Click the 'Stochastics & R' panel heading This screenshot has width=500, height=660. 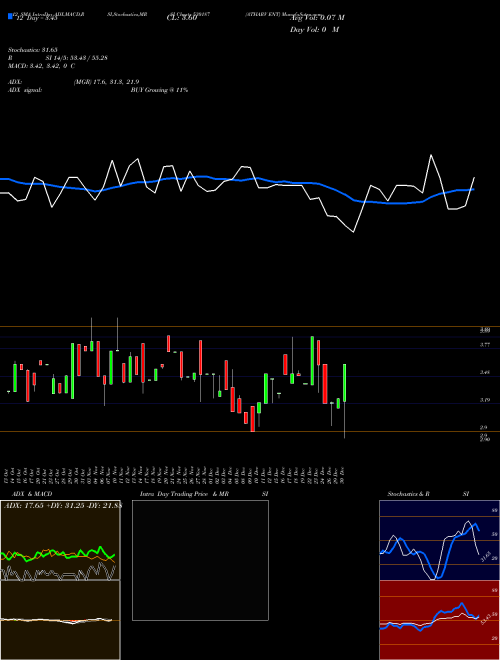(x=409, y=494)
